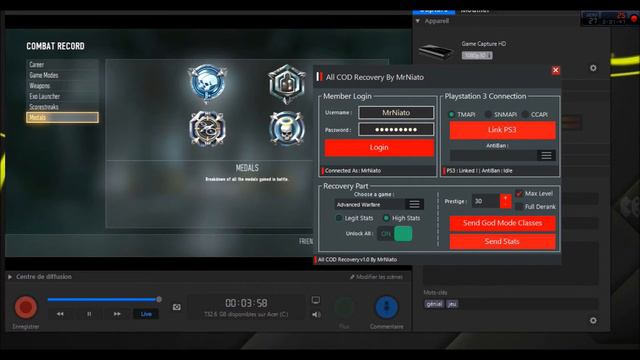This screenshot has width=640, height=360.
Task: Click the 'génial' tag
Action: pyautogui.click(x=434, y=304)
